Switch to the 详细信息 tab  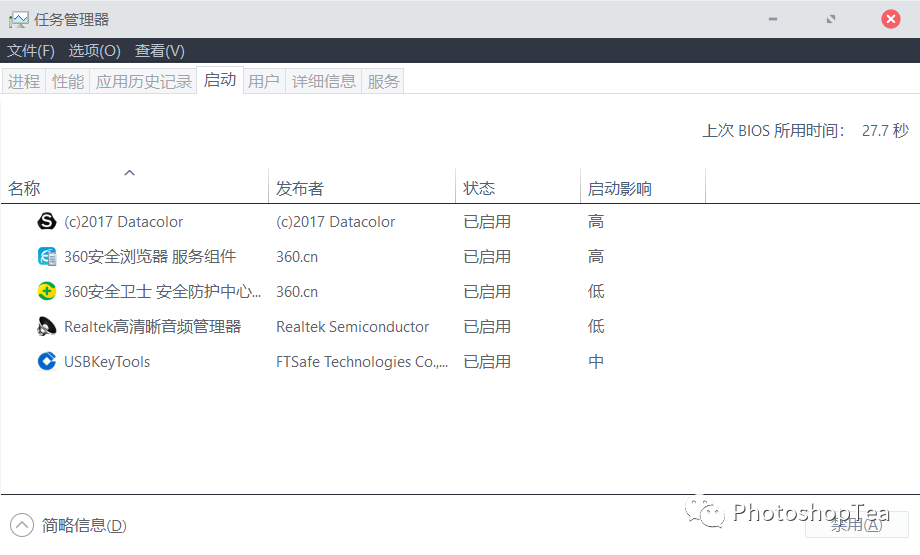324,81
